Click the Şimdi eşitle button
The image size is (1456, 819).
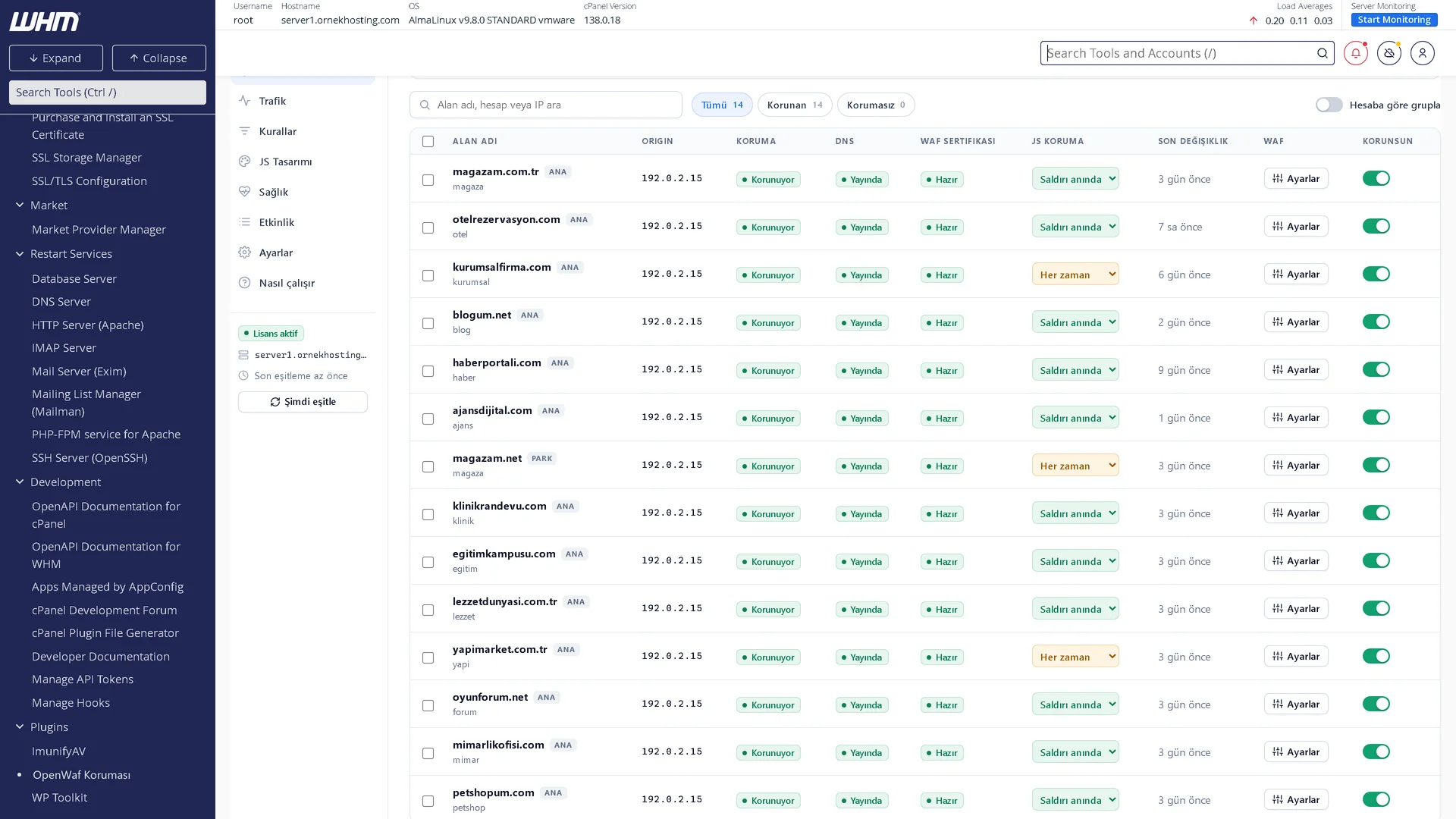click(303, 402)
